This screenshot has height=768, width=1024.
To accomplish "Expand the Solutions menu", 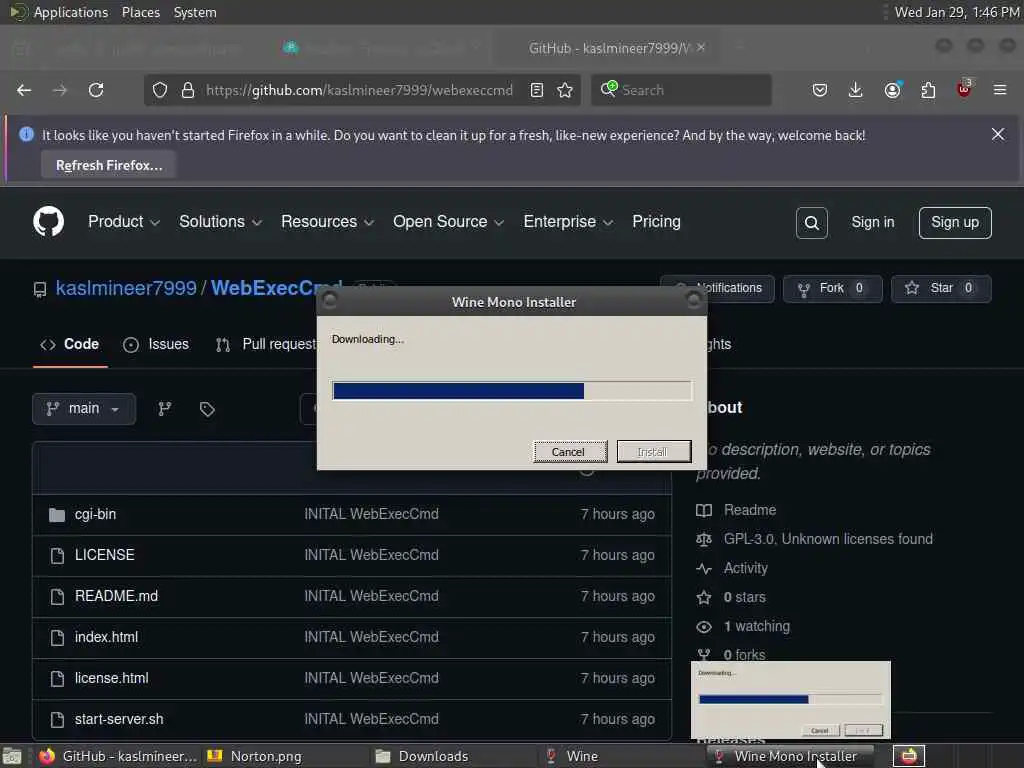I will [220, 222].
